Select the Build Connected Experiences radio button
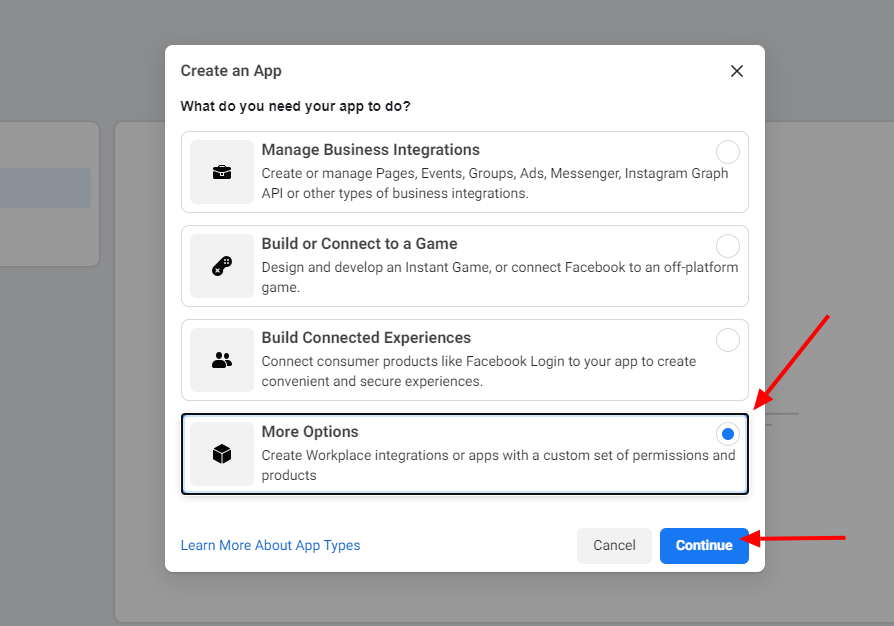 (x=728, y=340)
